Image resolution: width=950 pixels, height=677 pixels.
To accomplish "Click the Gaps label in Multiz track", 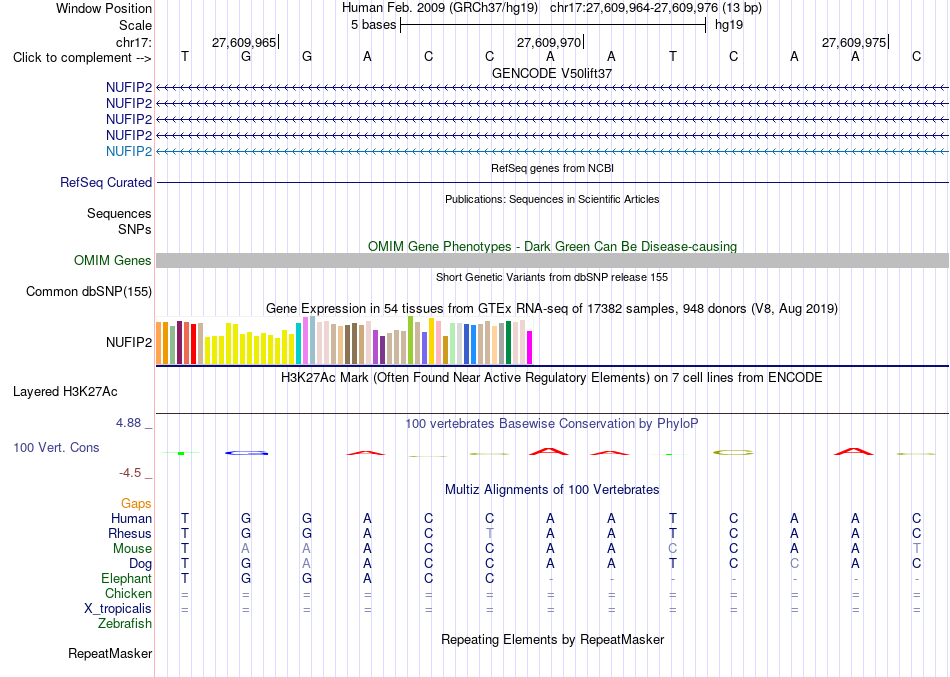I will click(x=136, y=504).
